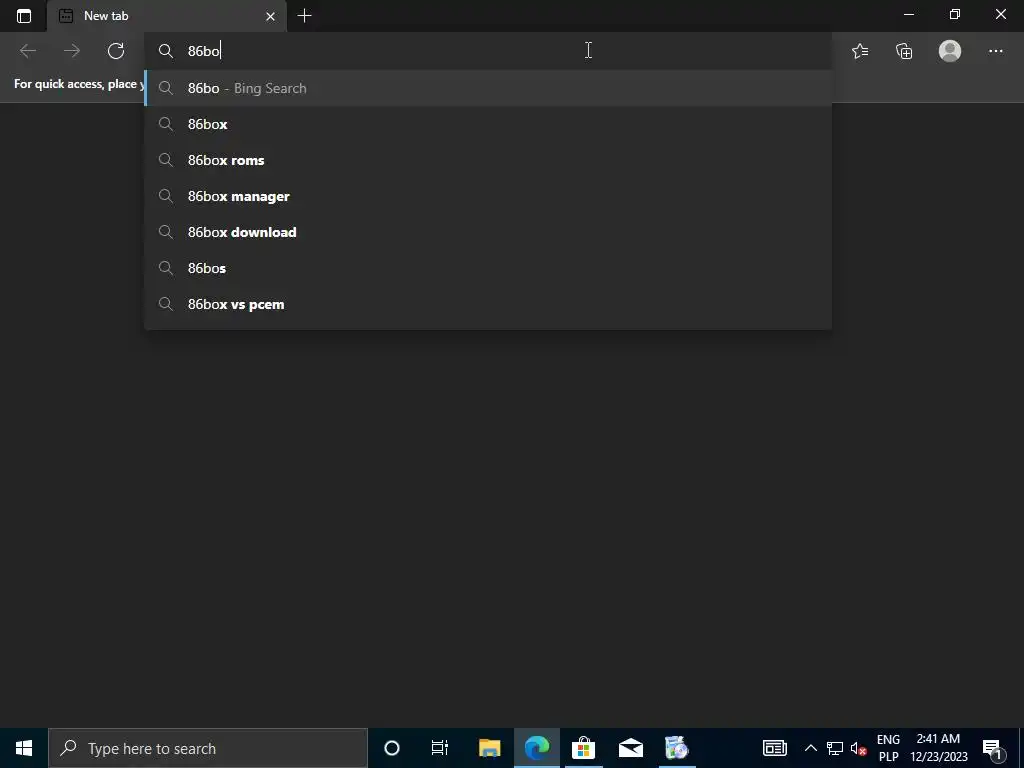Open File Explorer from the taskbar
Viewport: 1024px width, 768px height.
pos(489,748)
